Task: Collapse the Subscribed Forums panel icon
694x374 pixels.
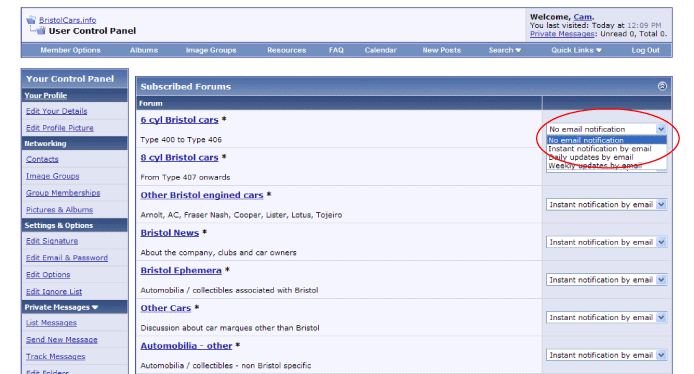Action: tap(662, 86)
